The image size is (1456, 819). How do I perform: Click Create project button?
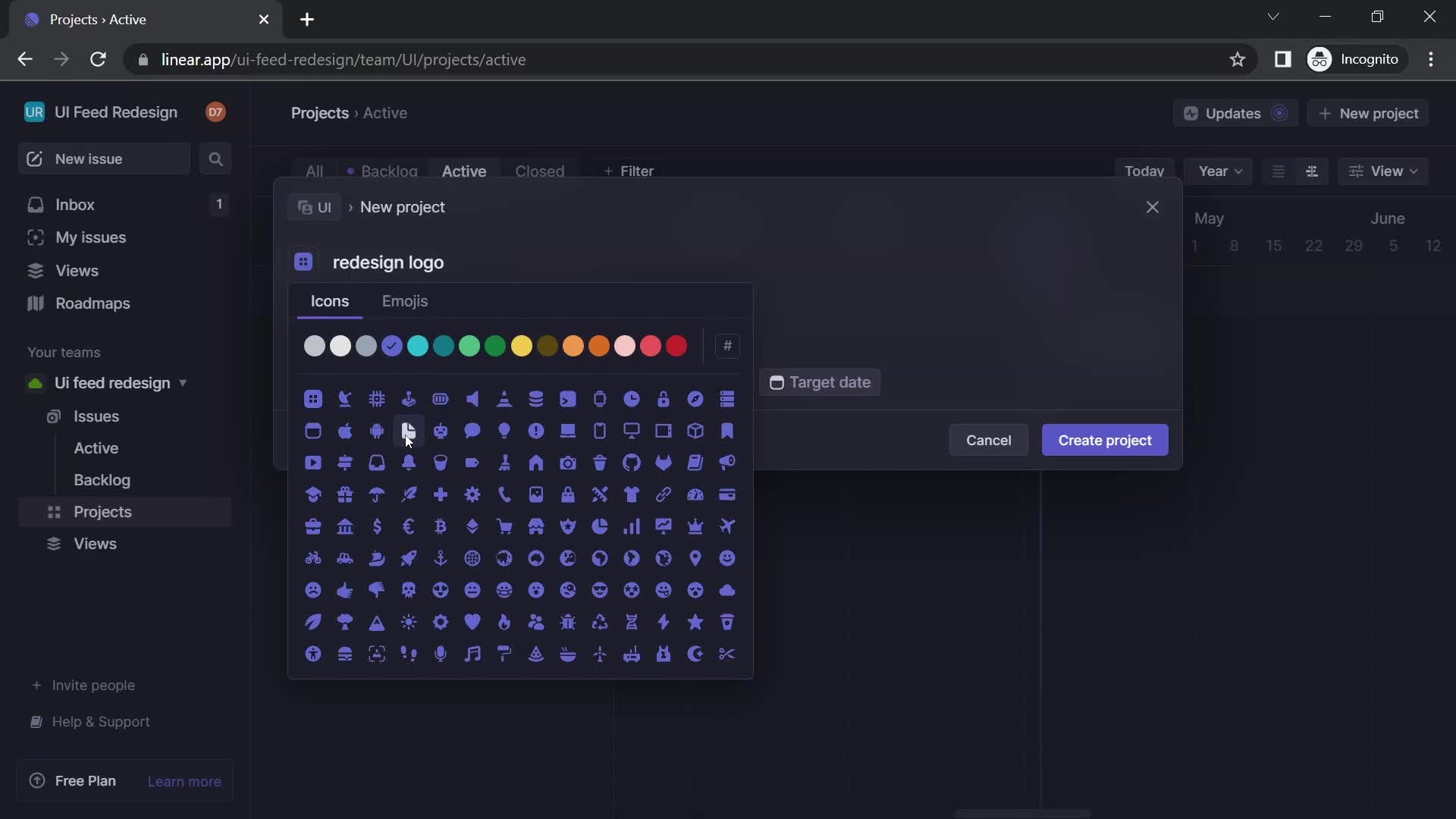pyautogui.click(x=1105, y=440)
